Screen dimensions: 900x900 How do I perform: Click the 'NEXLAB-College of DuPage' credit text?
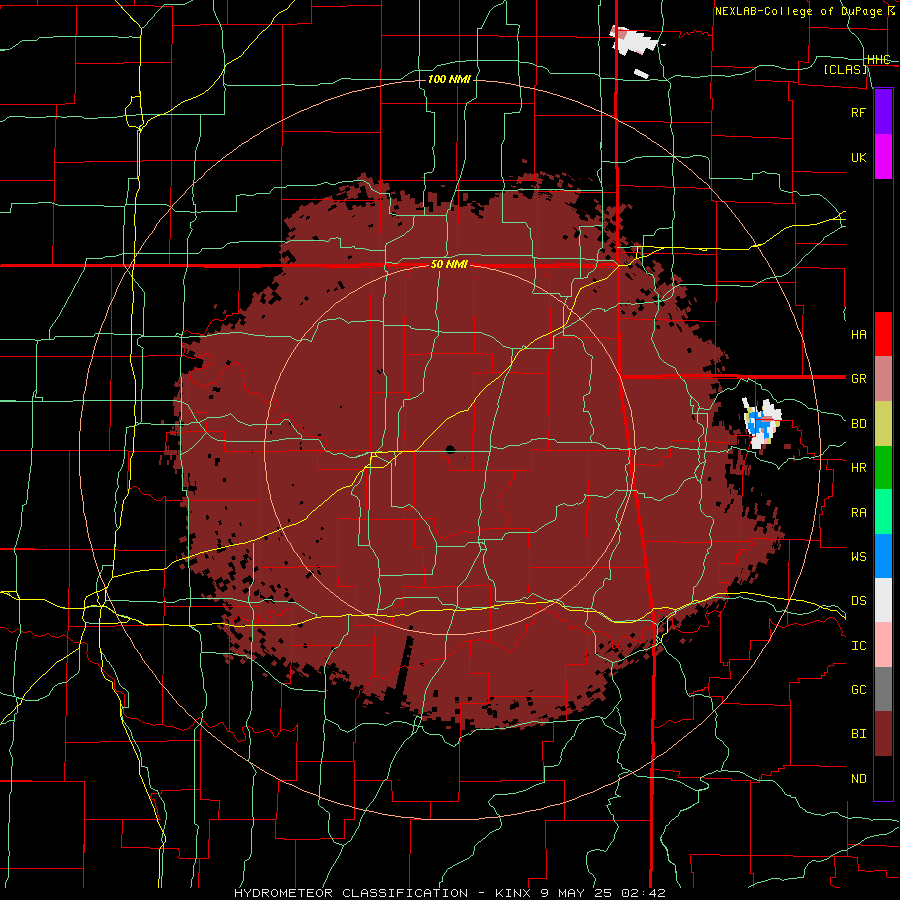point(798,11)
